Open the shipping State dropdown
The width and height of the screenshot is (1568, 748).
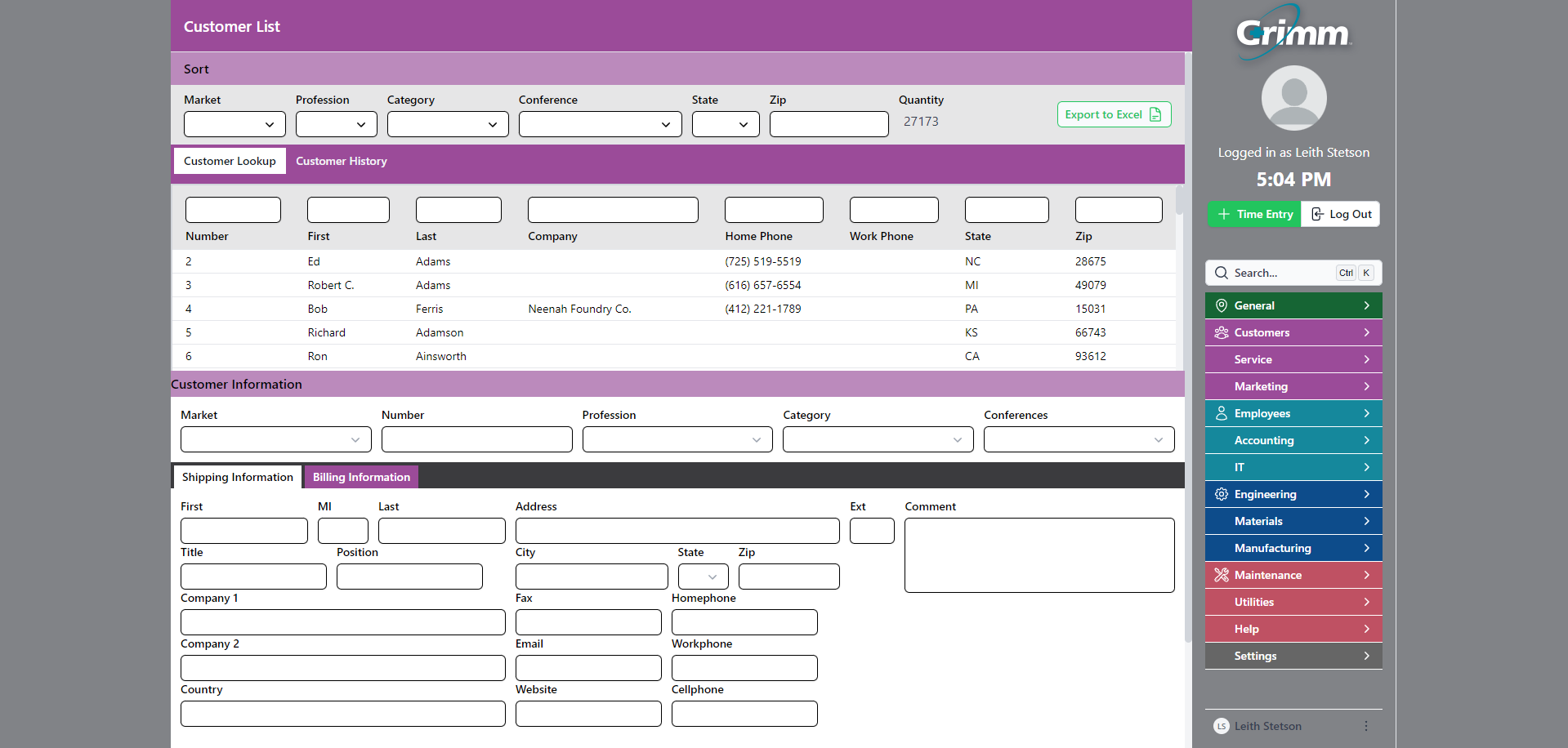point(703,577)
